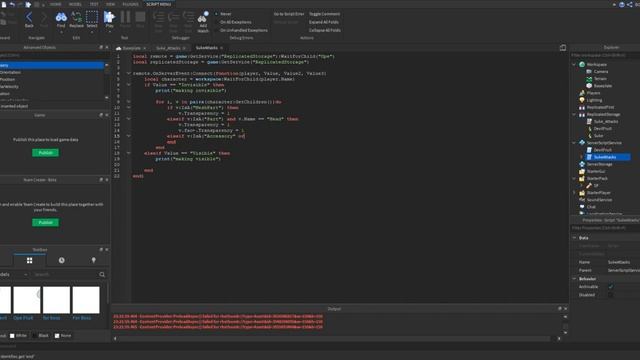This screenshot has width=640, height=360.
Task: Click the filter properties field
Action: click(605, 228)
